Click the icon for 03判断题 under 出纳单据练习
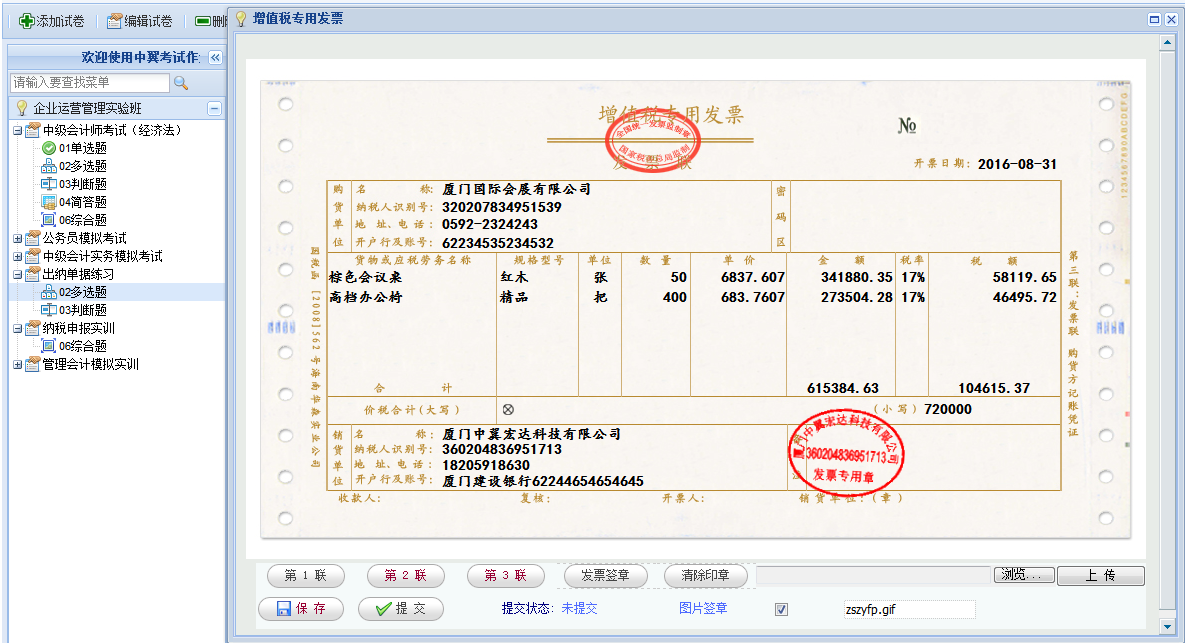The image size is (1185, 643). (49, 310)
